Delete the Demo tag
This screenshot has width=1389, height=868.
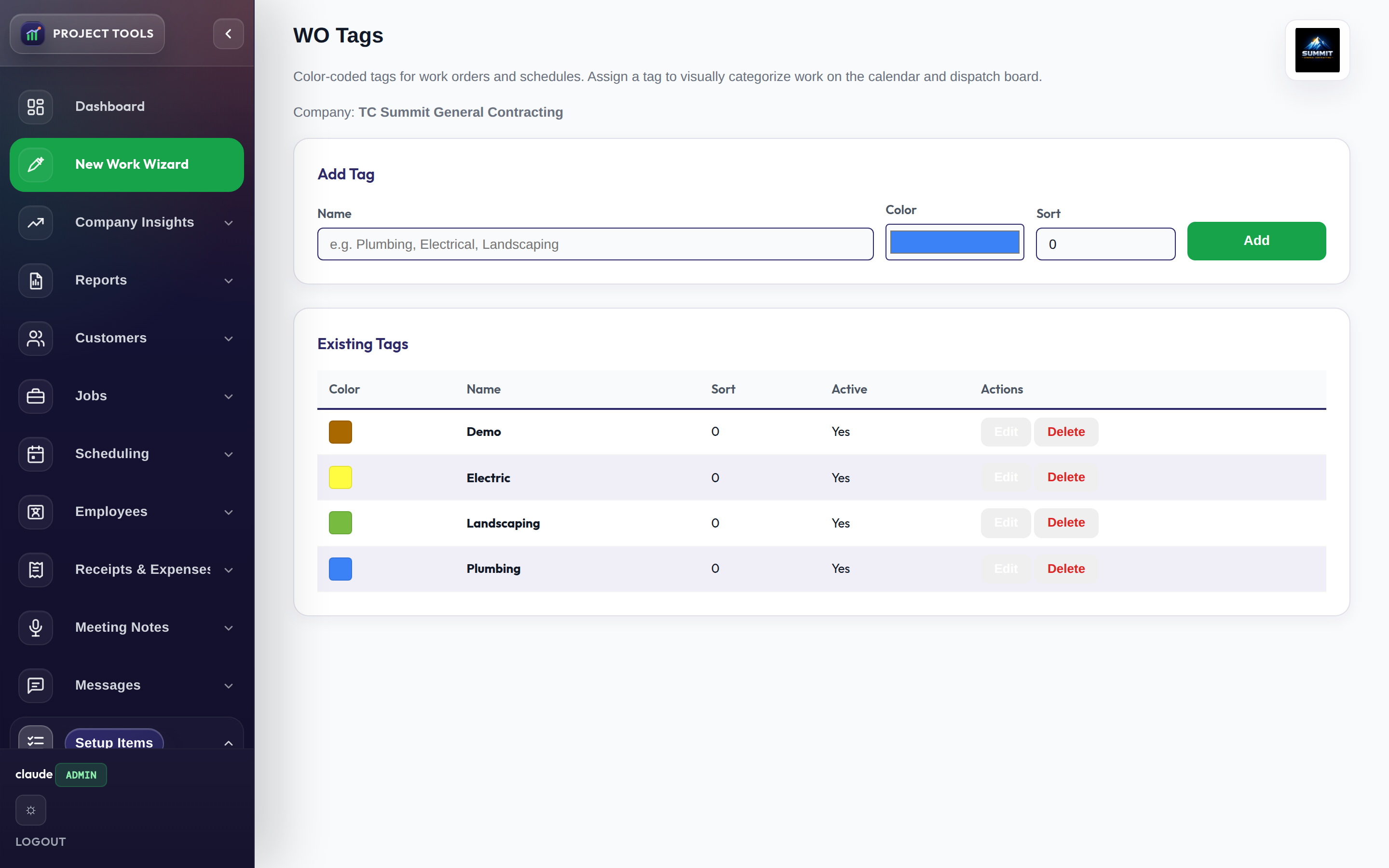[x=1066, y=432]
